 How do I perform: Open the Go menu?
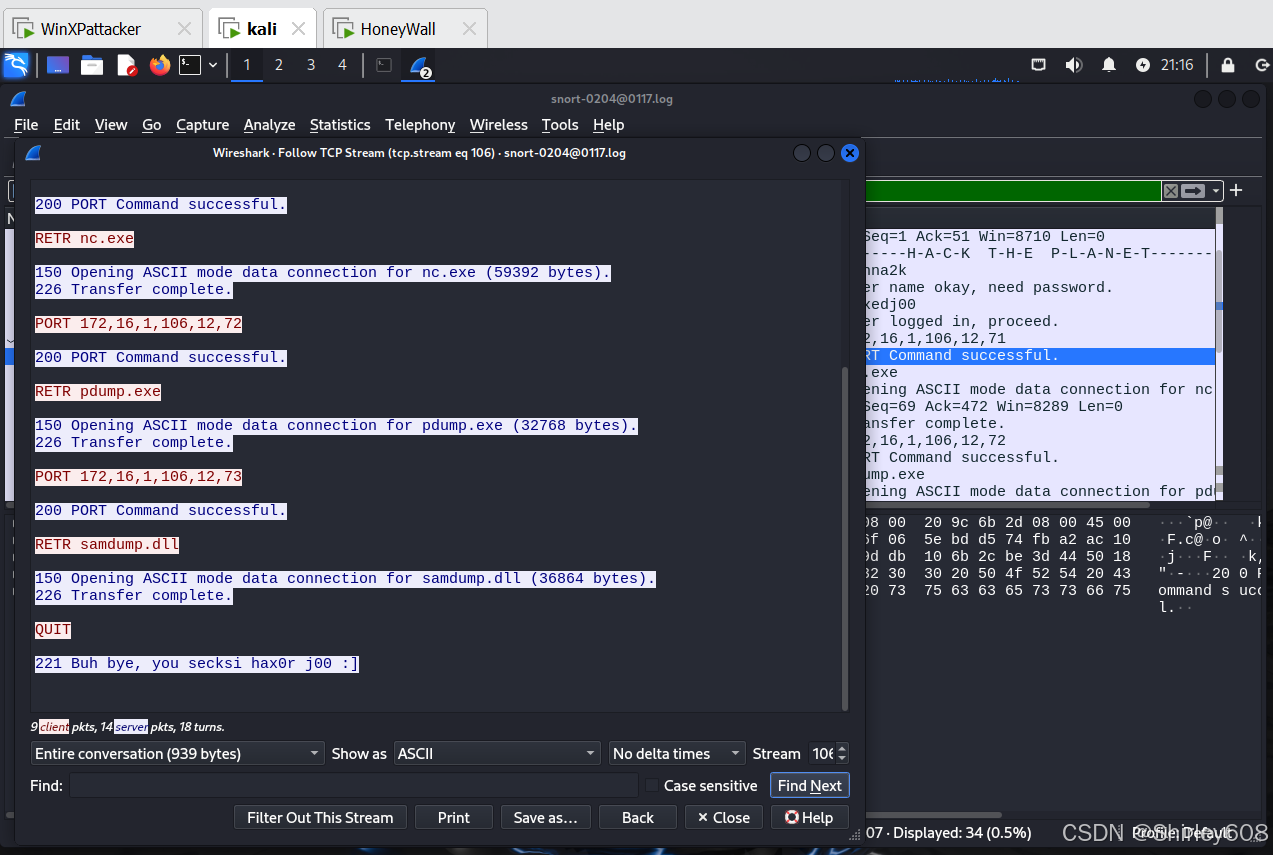pyautogui.click(x=152, y=125)
